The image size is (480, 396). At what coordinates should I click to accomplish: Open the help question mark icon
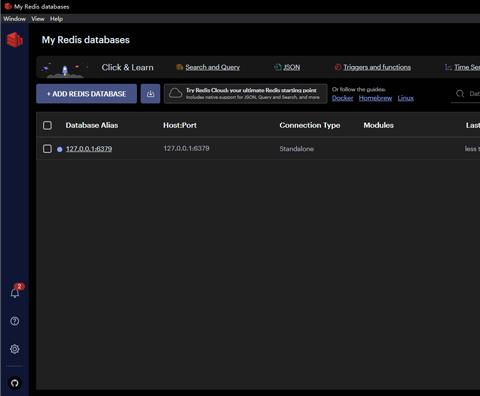(15, 321)
